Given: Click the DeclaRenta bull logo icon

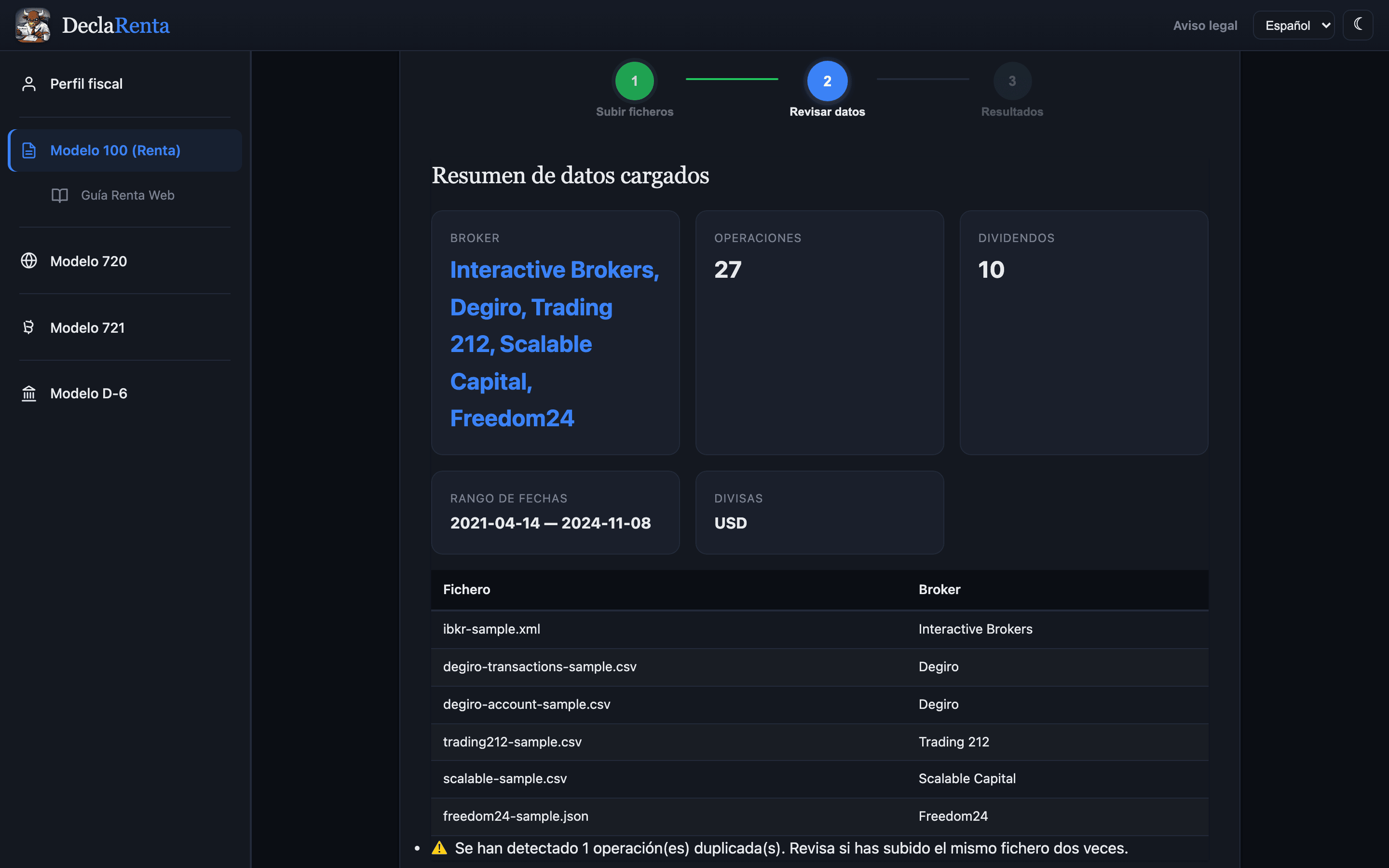Looking at the screenshot, I should [33, 25].
